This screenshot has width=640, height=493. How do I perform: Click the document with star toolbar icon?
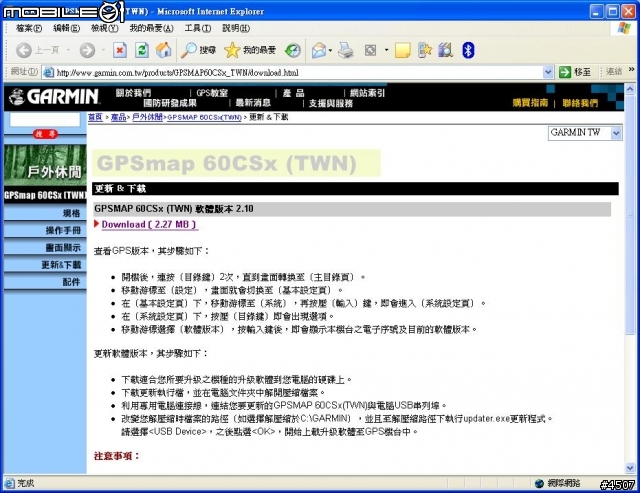click(x=424, y=51)
